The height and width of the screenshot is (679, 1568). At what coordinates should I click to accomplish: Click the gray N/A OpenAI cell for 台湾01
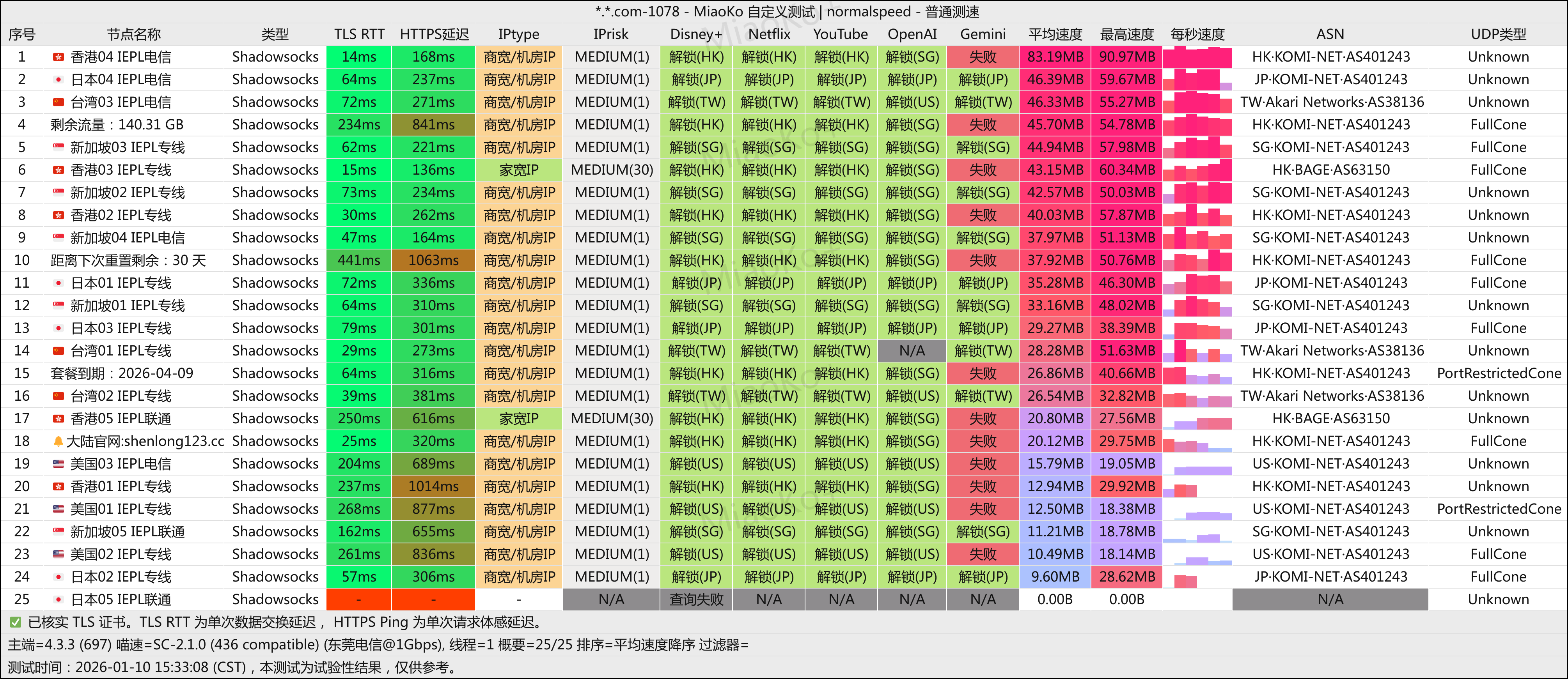(x=912, y=350)
